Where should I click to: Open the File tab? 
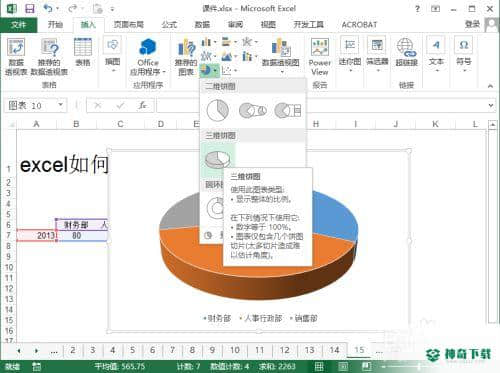coord(18,25)
